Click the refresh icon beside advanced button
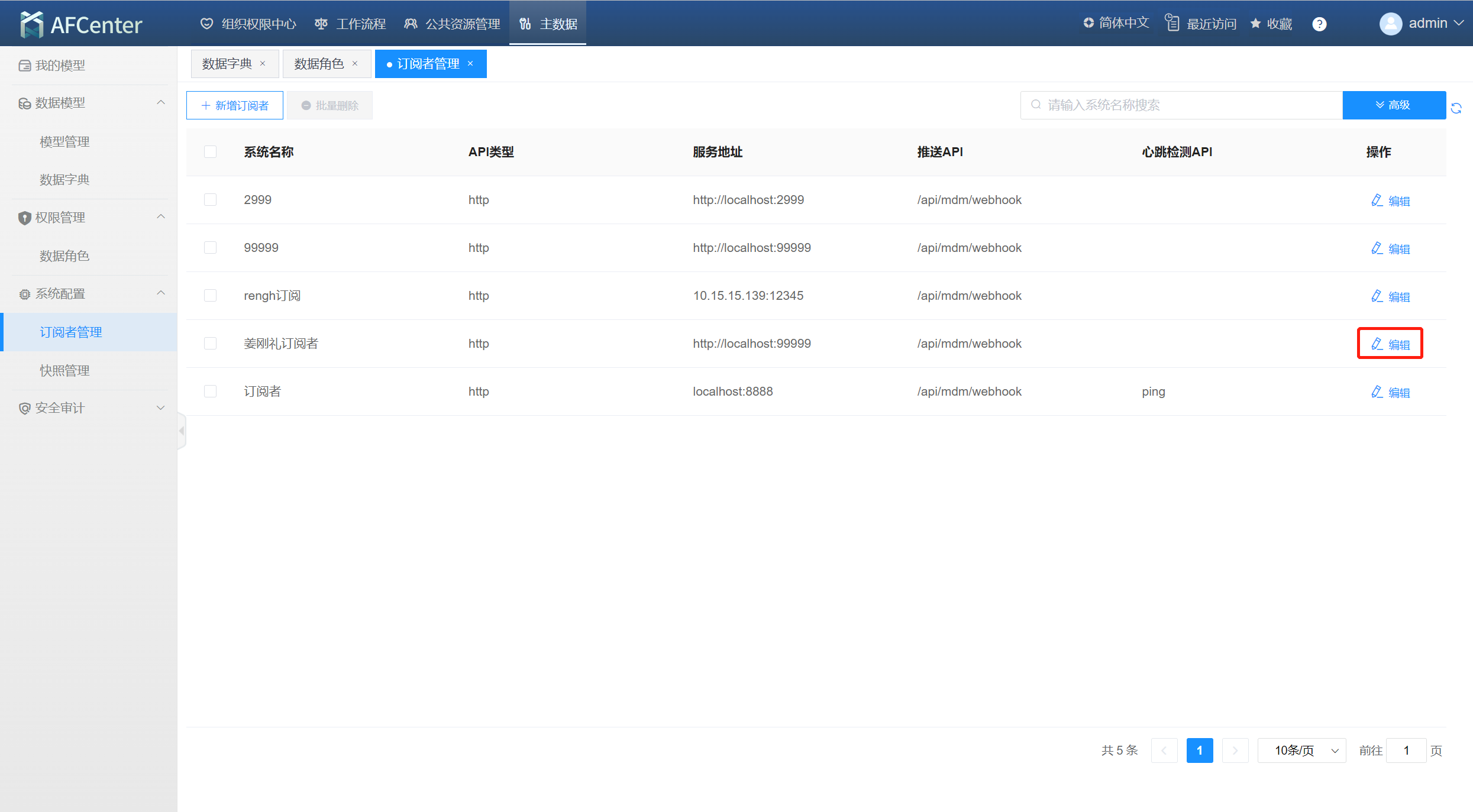This screenshot has height=812, width=1473. click(1456, 108)
